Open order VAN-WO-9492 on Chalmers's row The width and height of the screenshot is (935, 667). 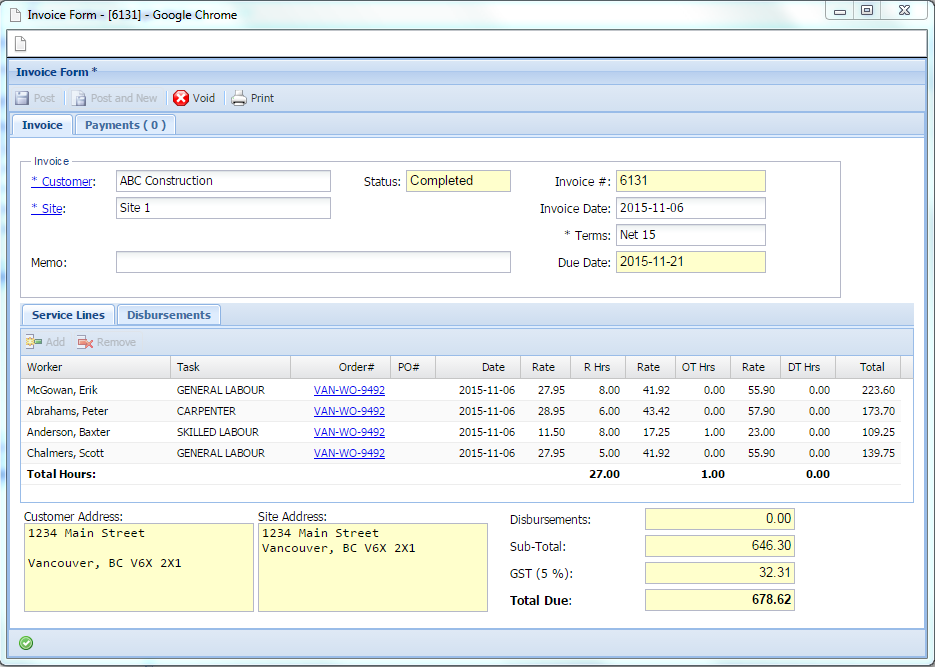349,452
